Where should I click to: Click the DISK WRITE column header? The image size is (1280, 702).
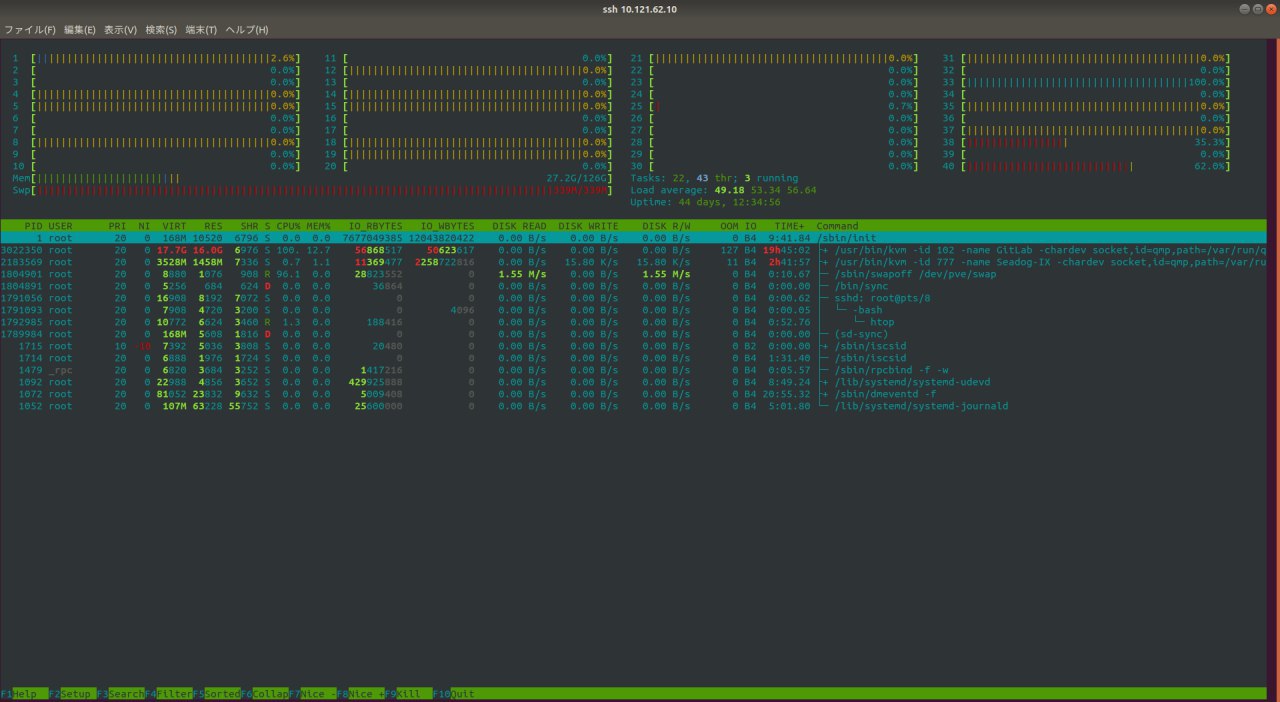click(589, 226)
